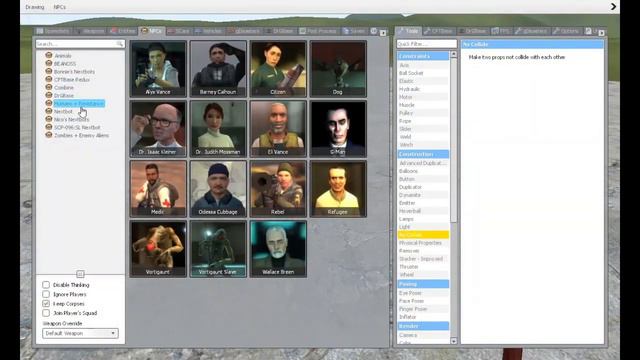Select Animals NPC category
Screen dimensions: 640x360
[62, 56]
